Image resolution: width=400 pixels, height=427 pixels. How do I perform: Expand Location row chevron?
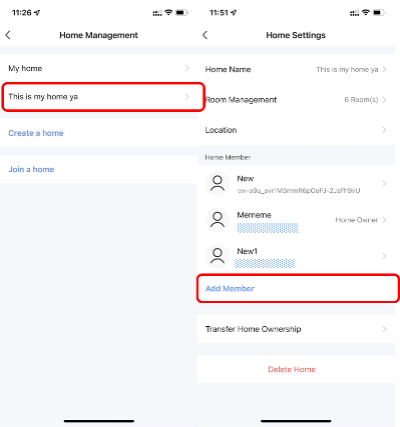click(384, 130)
